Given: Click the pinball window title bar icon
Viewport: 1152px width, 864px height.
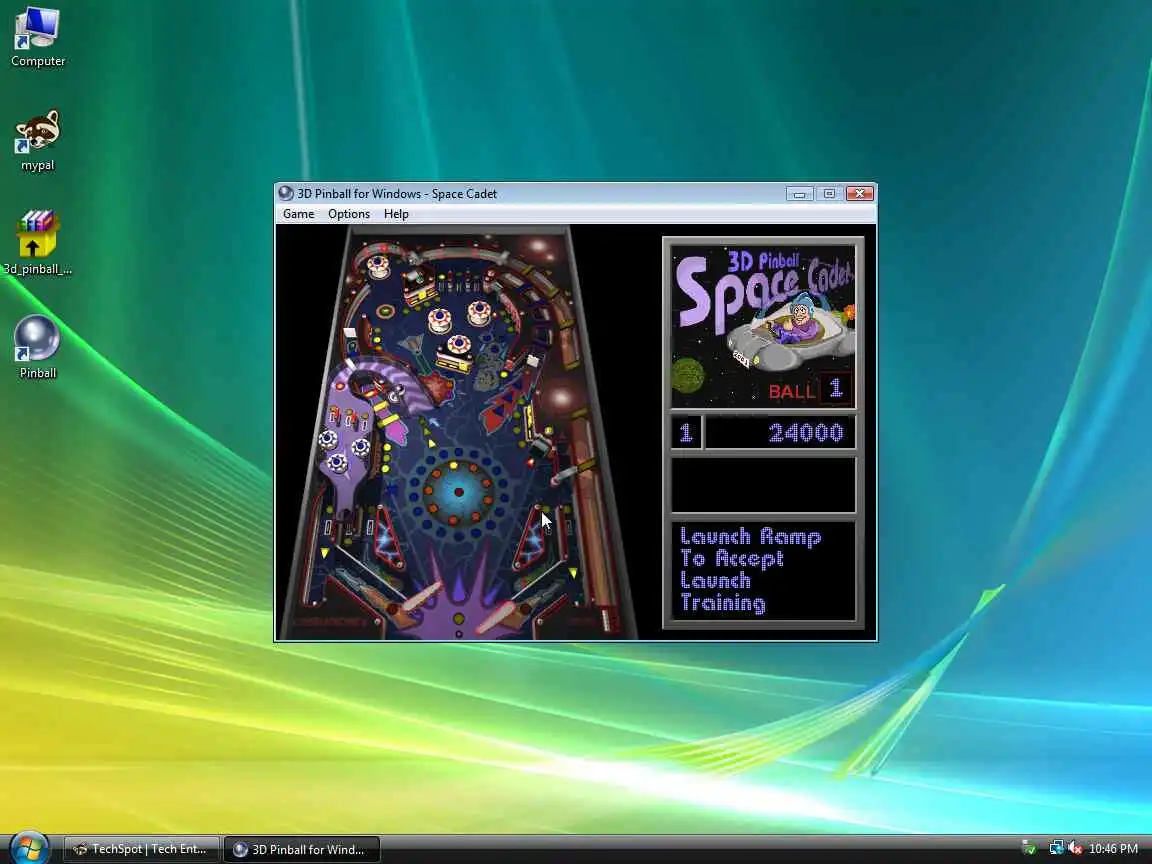Looking at the screenshot, I should pyautogui.click(x=286, y=193).
